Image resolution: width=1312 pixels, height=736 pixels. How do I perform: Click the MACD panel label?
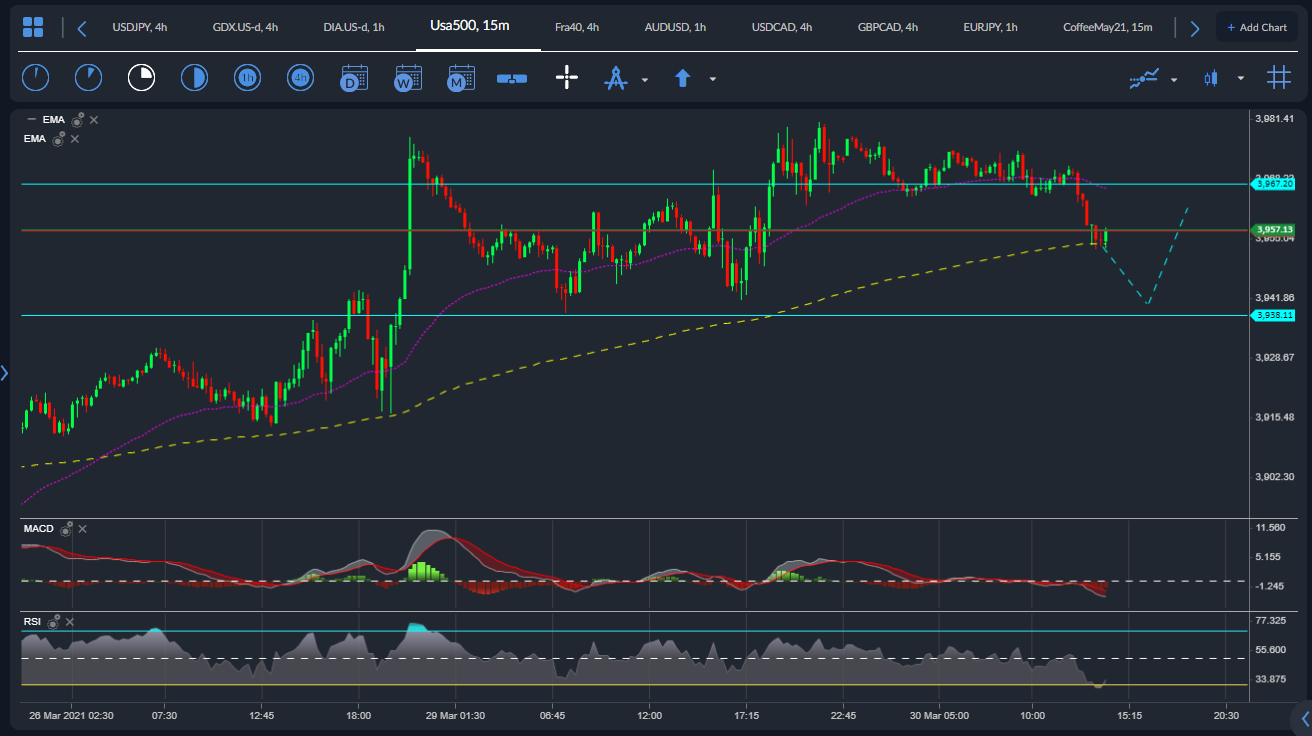pos(38,528)
